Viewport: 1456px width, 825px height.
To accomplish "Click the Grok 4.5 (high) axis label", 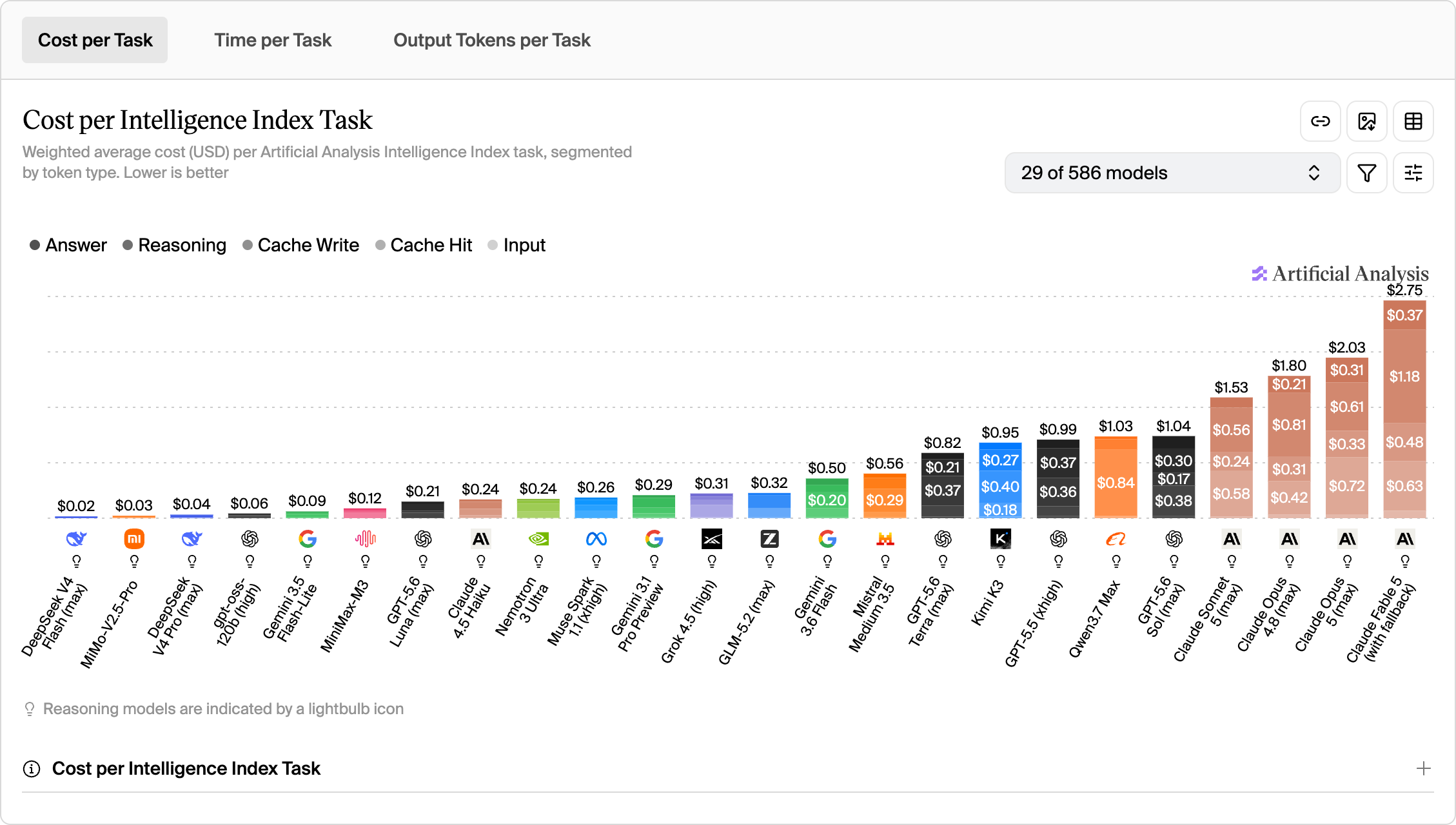I will [688, 622].
